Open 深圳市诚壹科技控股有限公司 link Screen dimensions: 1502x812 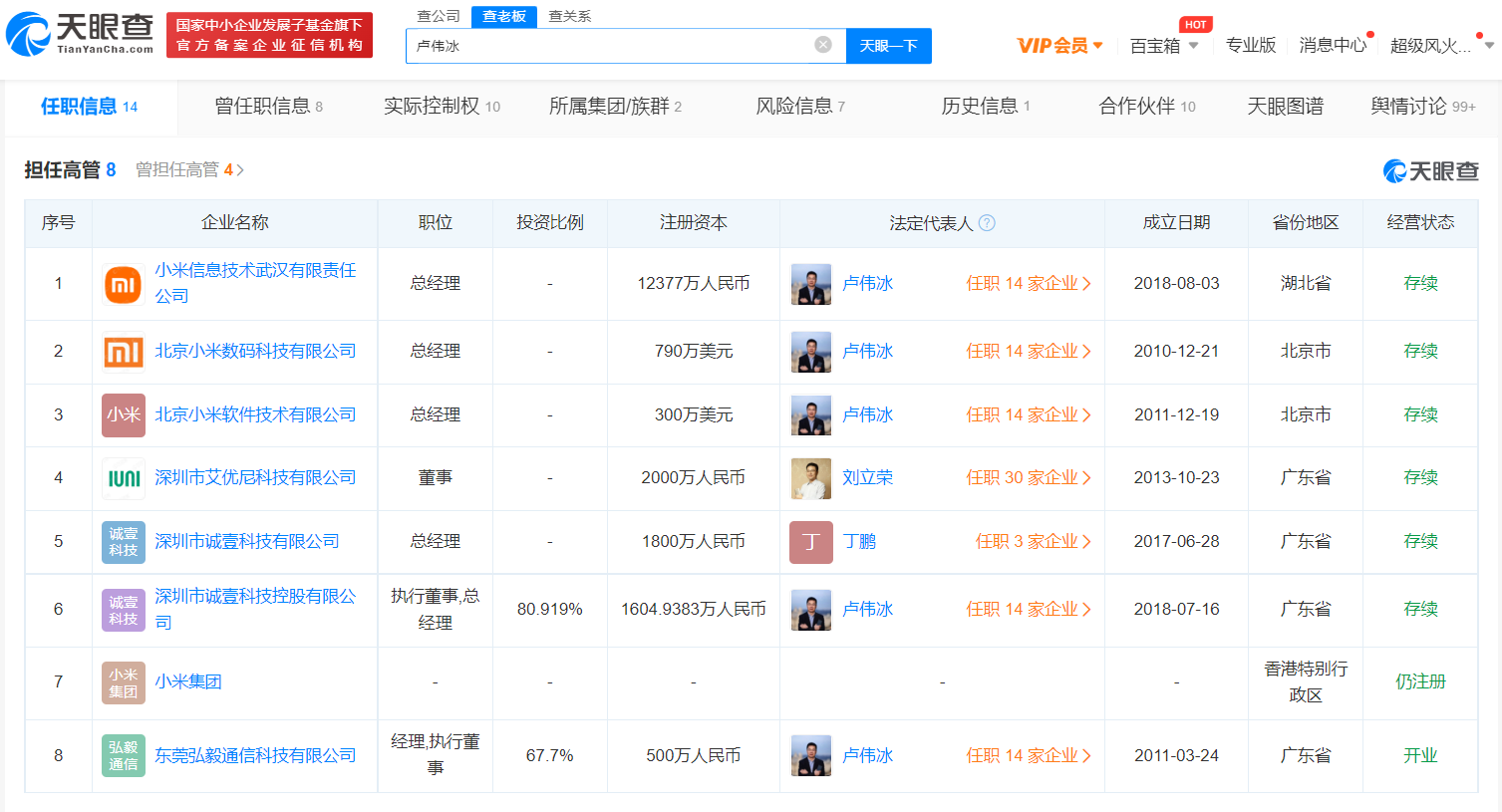pyautogui.click(x=255, y=610)
